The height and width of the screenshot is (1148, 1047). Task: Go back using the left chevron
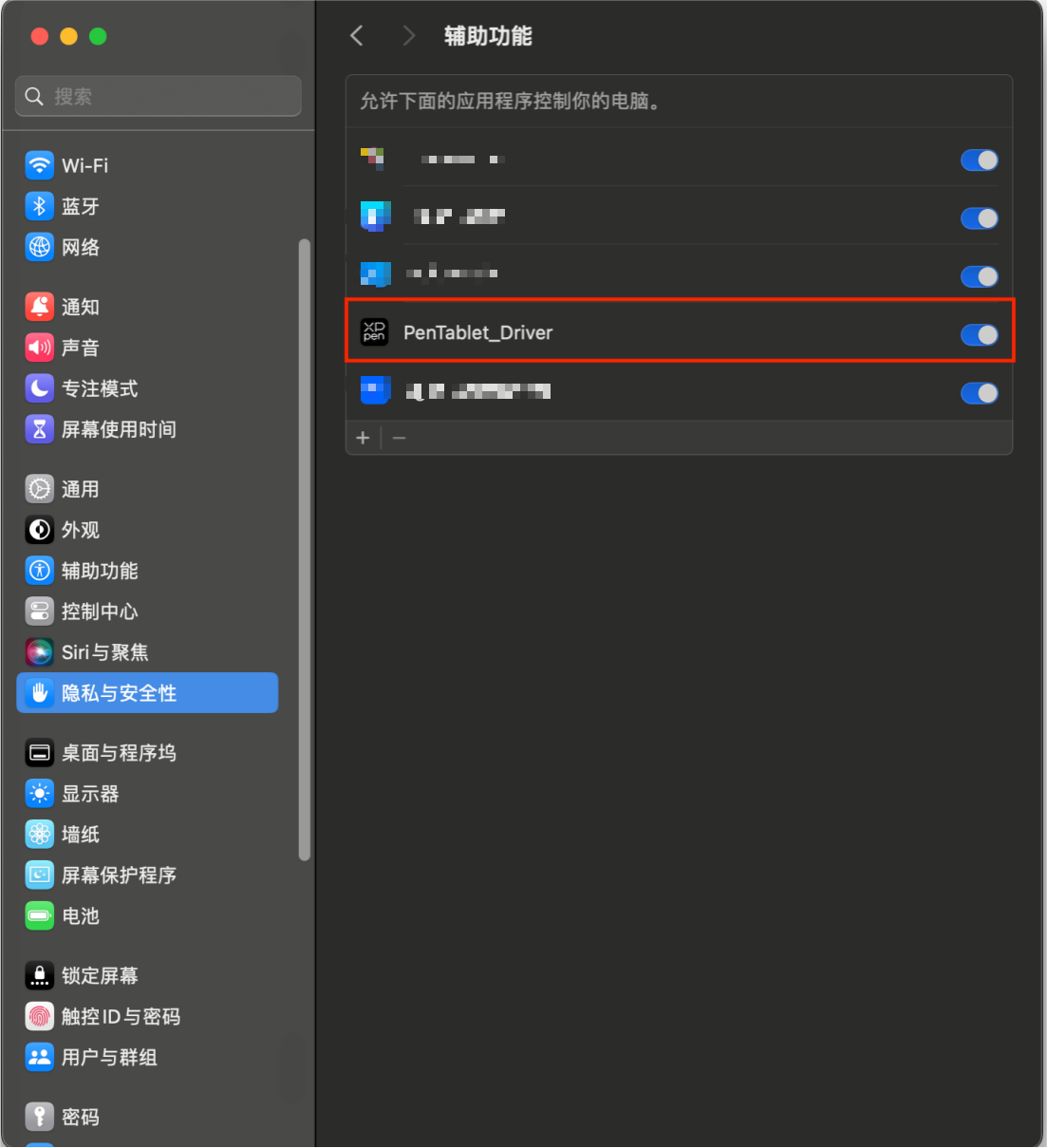coord(357,36)
